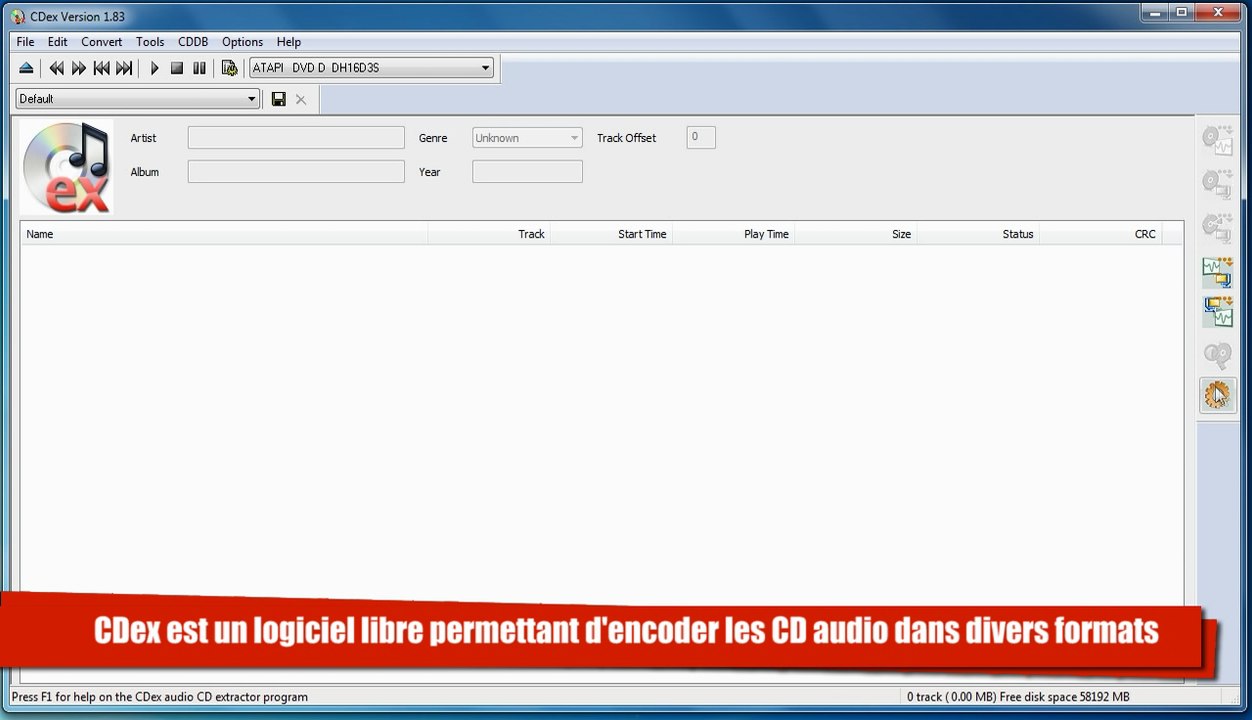Save the profile with the floppy disk icon
Screen dimensions: 1252x720
point(279,99)
